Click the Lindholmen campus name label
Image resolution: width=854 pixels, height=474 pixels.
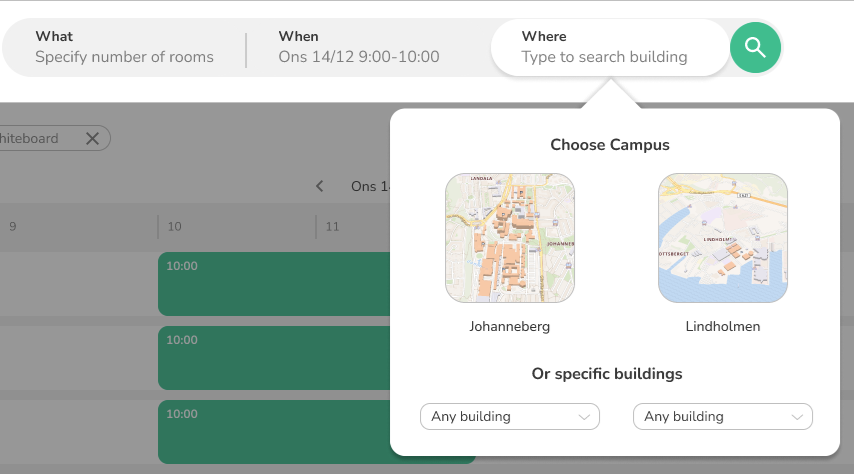coord(722,327)
